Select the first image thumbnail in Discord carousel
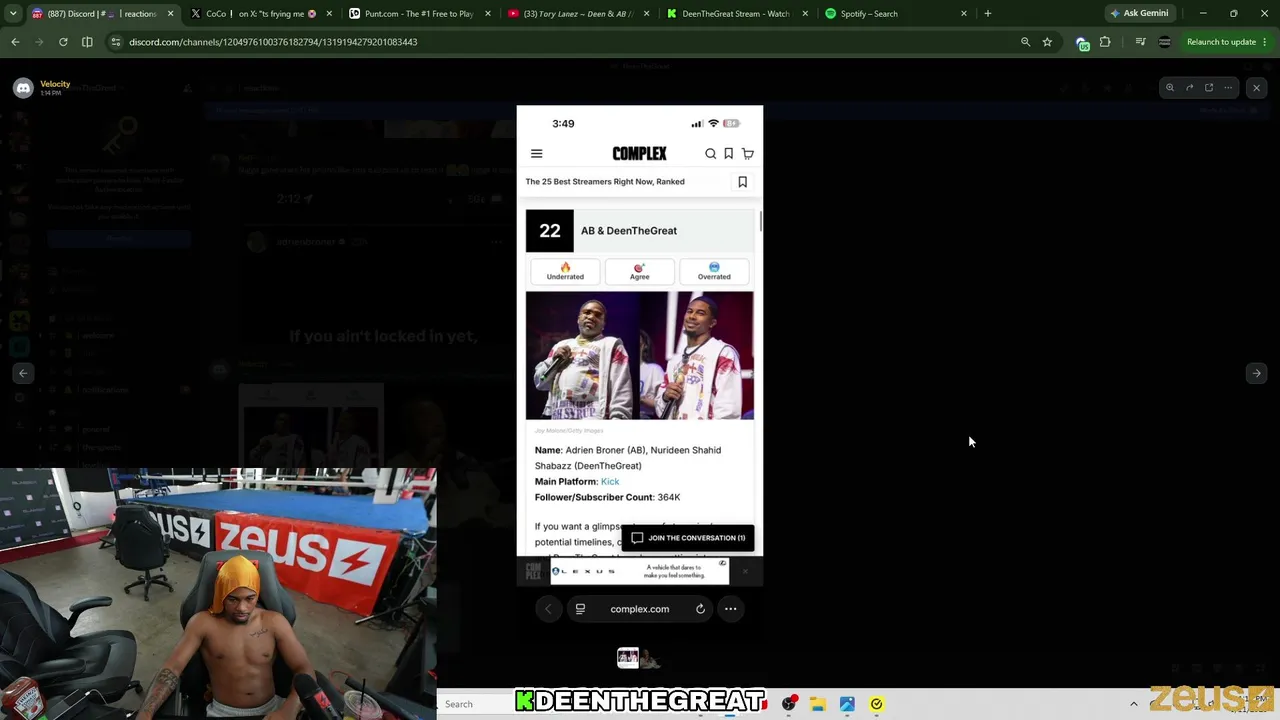The image size is (1280, 720). [x=628, y=657]
